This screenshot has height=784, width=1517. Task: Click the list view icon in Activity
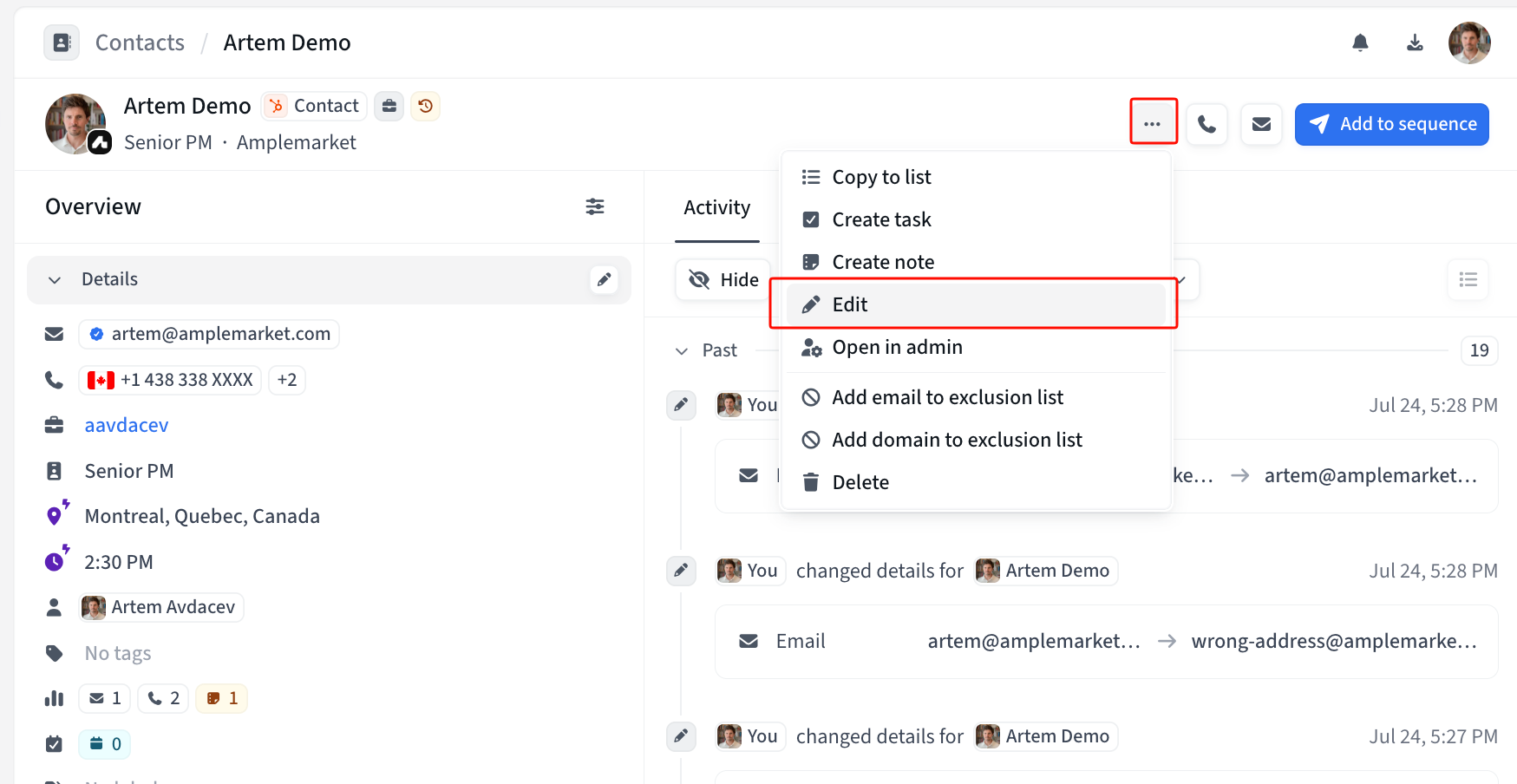pyautogui.click(x=1468, y=279)
